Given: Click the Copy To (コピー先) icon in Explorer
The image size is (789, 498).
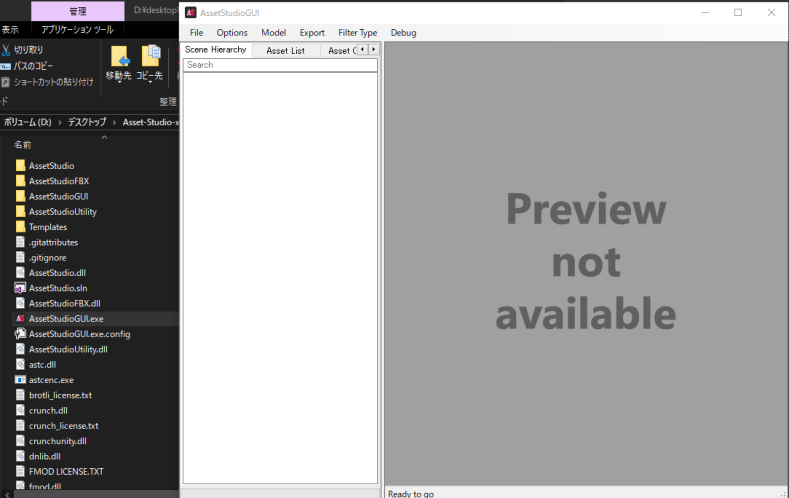Looking at the screenshot, I should [150, 56].
